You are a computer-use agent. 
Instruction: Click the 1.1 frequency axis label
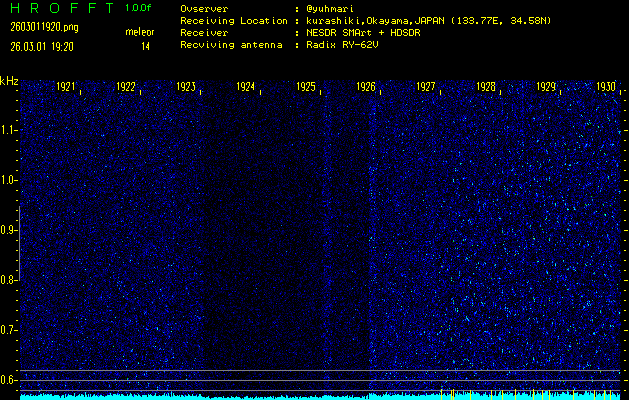(8, 130)
